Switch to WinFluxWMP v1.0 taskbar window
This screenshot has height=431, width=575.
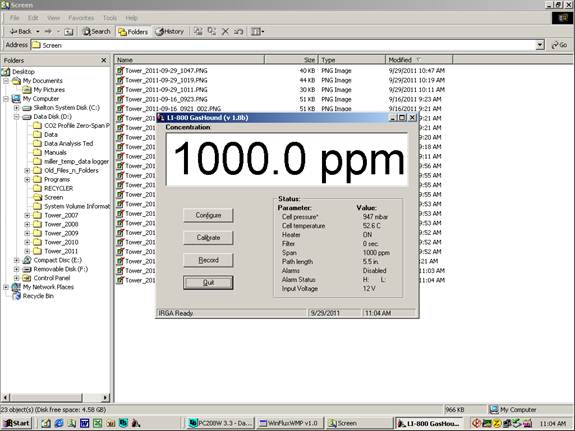(289, 423)
